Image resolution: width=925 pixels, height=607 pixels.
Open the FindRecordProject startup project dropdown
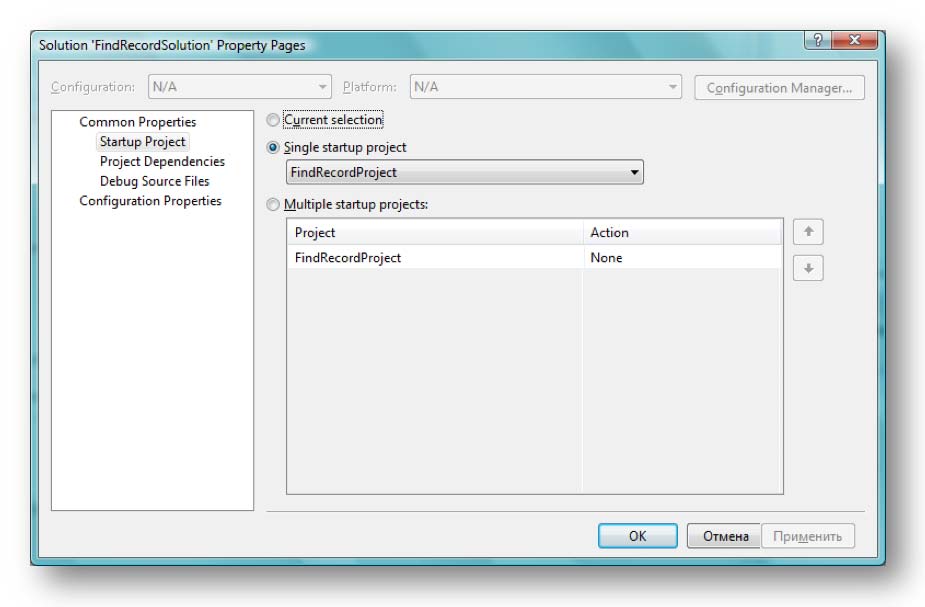tap(464, 172)
